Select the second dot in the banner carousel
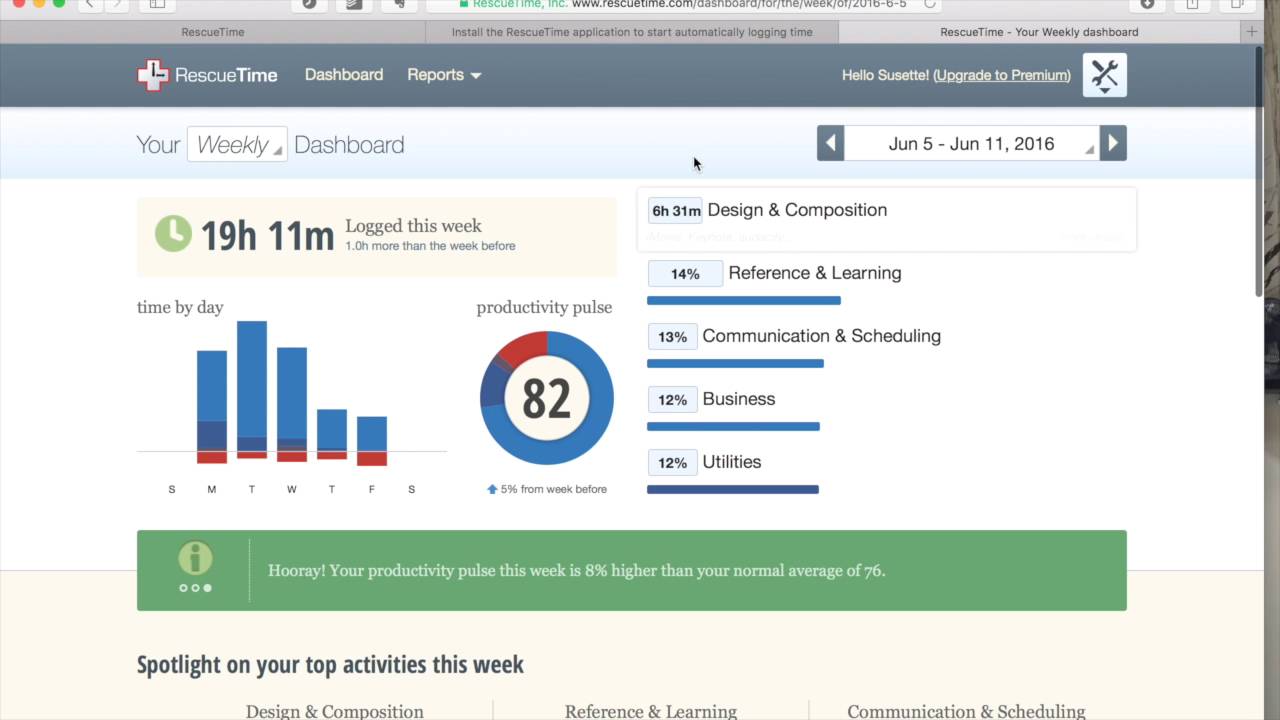The height and width of the screenshot is (720, 1280). tap(195, 588)
